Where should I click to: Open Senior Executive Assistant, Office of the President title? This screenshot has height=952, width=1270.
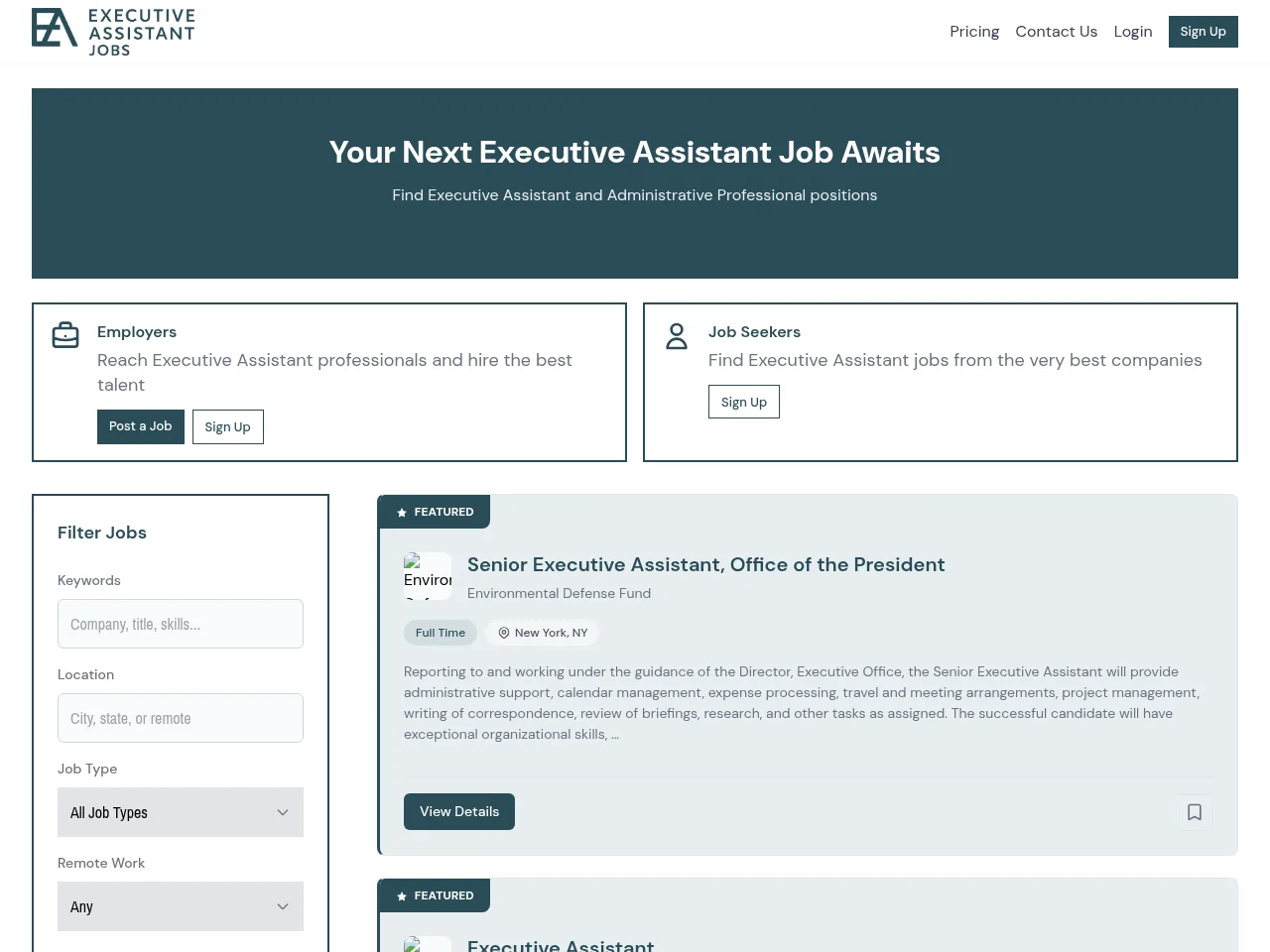(x=706, y=564)
